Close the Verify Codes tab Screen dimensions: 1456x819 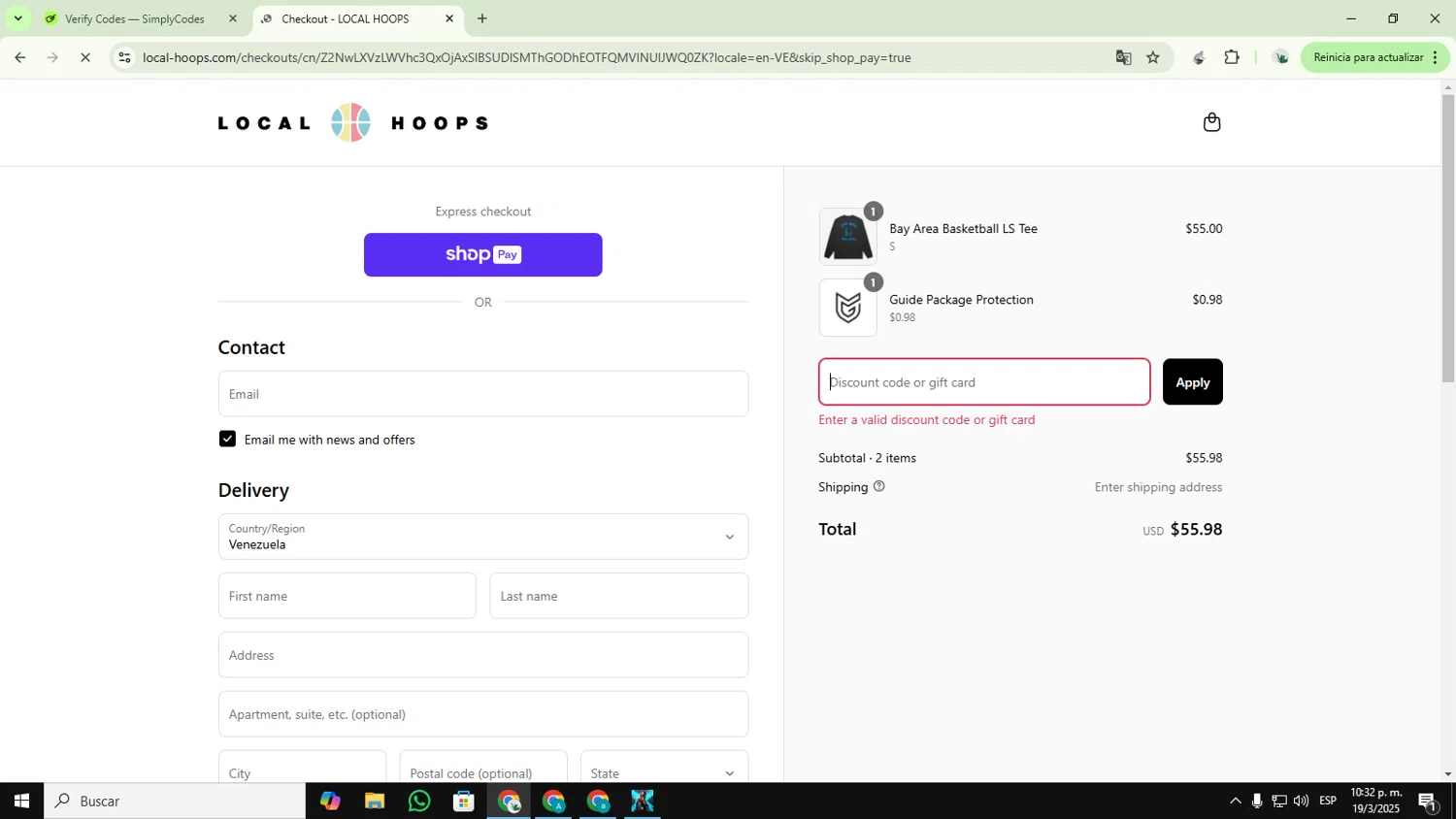[x=232, y=18]
